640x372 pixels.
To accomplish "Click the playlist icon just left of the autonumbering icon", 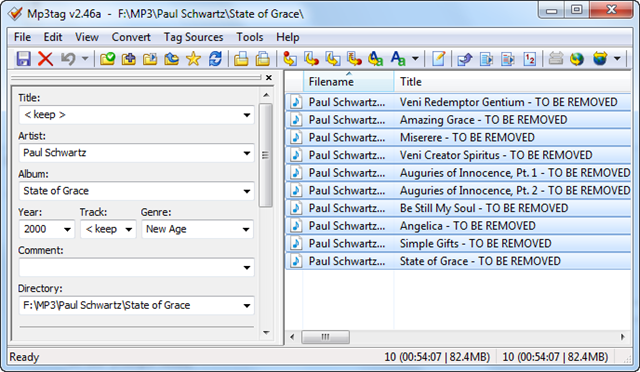I will (x=508, y=59).
